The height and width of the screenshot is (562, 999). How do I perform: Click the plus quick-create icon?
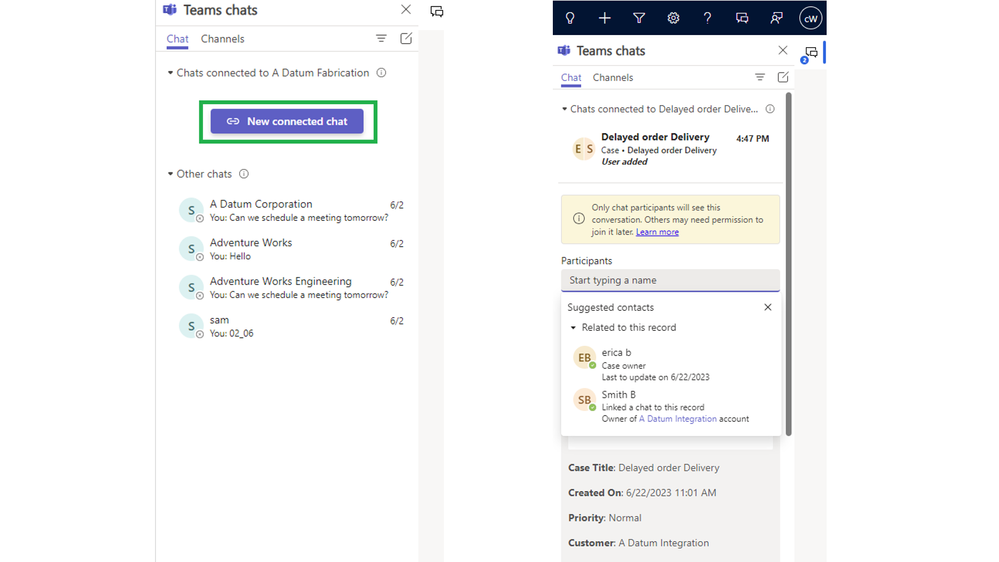[605, 18]
